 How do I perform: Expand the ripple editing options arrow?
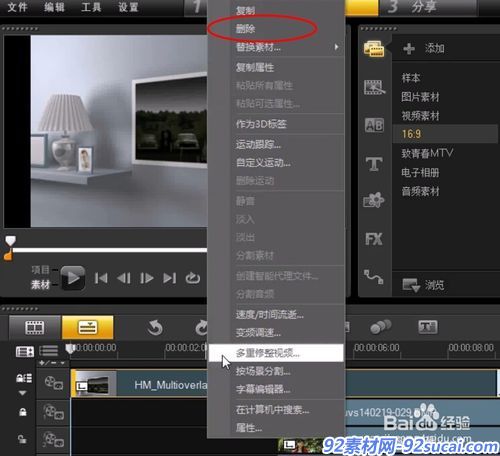pyautogui.click(x=22, y=393)
